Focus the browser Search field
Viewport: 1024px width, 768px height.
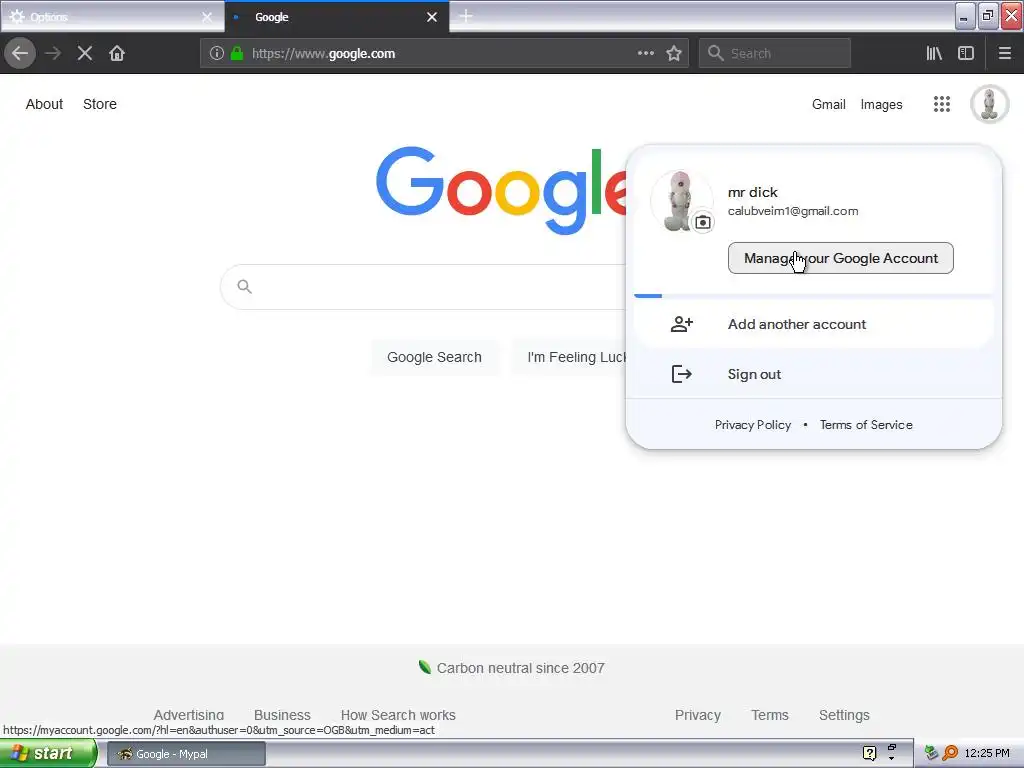[775, 54]
